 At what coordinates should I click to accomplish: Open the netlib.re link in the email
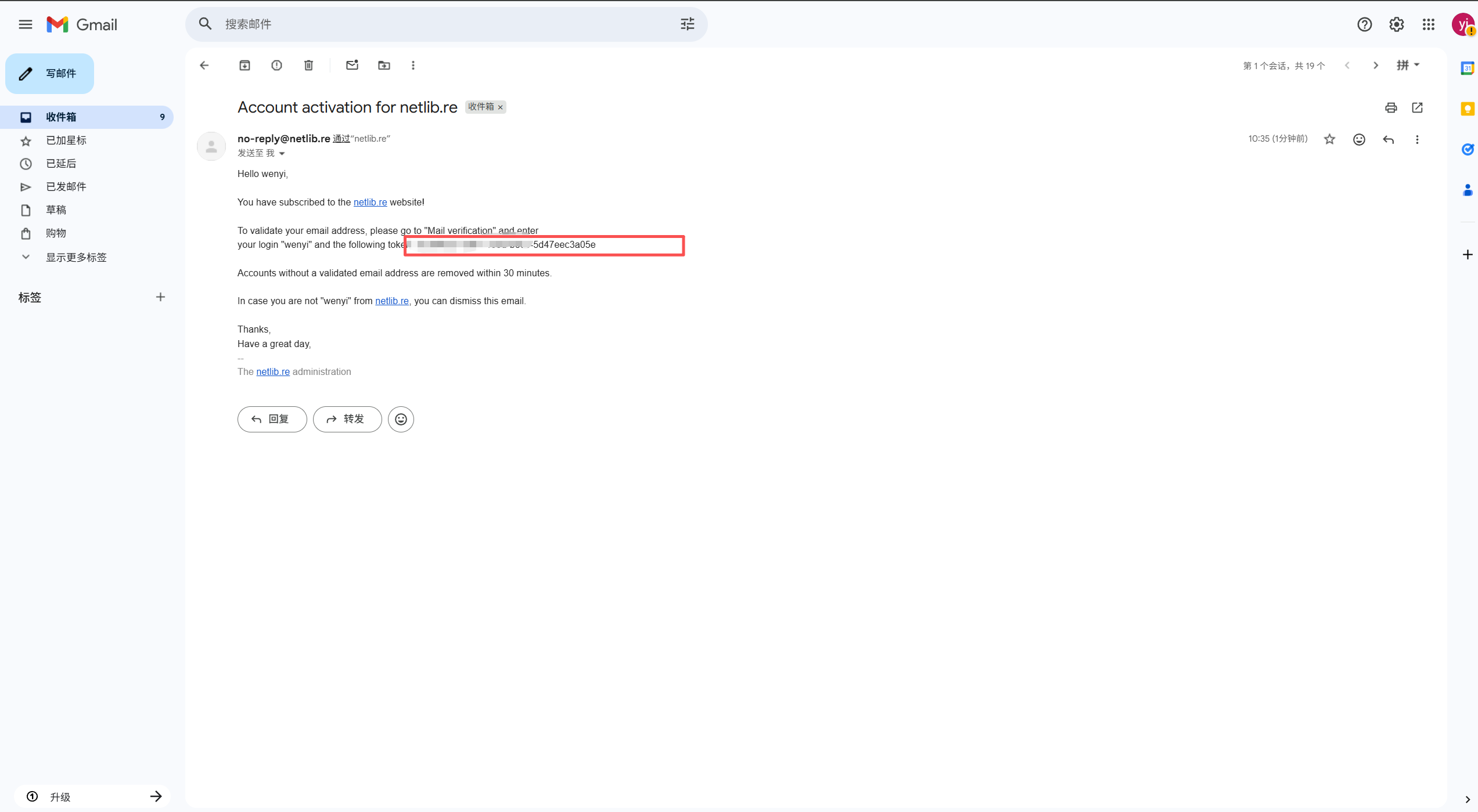[370, 202]
